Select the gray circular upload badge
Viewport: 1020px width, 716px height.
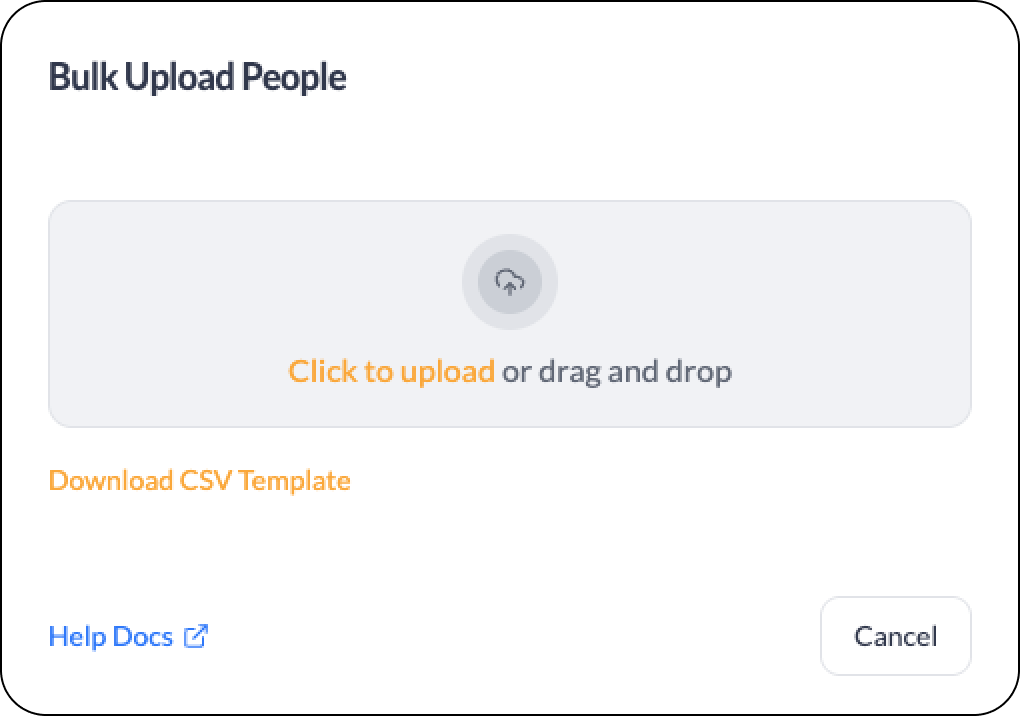pyautogui.click(x=509, y=282)
